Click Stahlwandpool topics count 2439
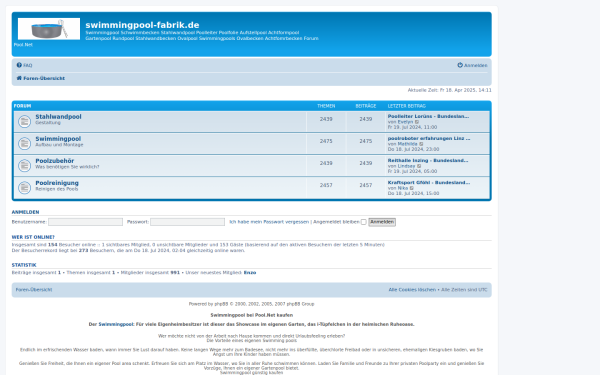 pyautogui.click(x=326, y=119)
